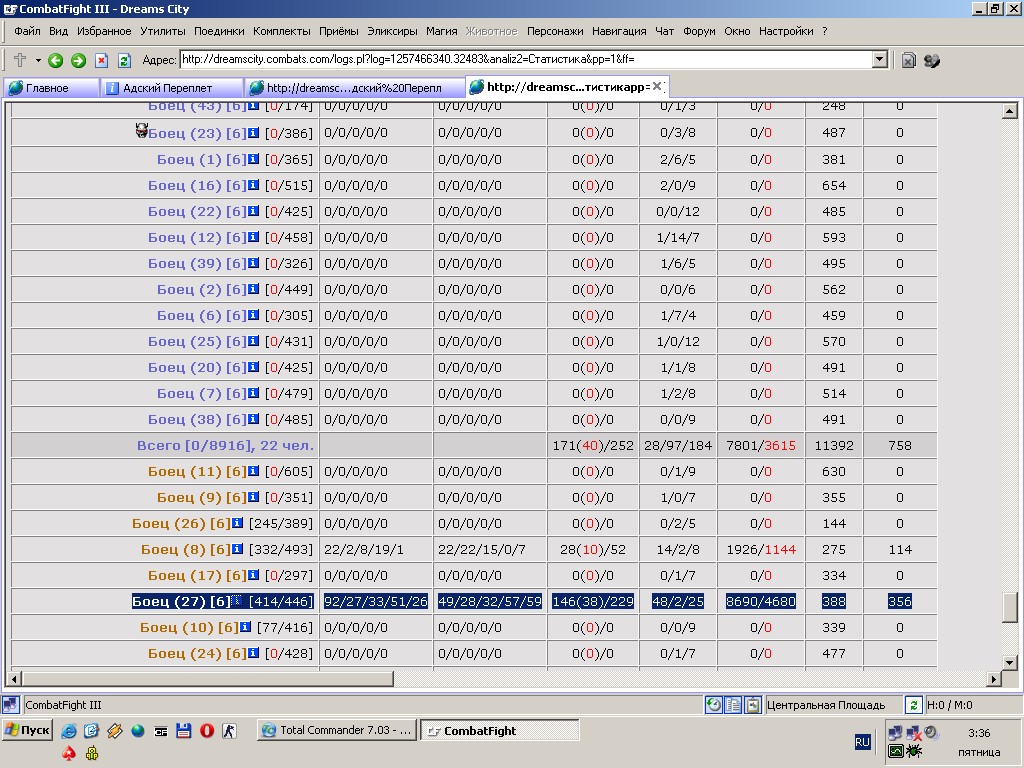Image resolution: width=1024 pixels, height=768 pixels.
Task: Click info icon next to Боец (8)
Action: (x=238, y=549)
